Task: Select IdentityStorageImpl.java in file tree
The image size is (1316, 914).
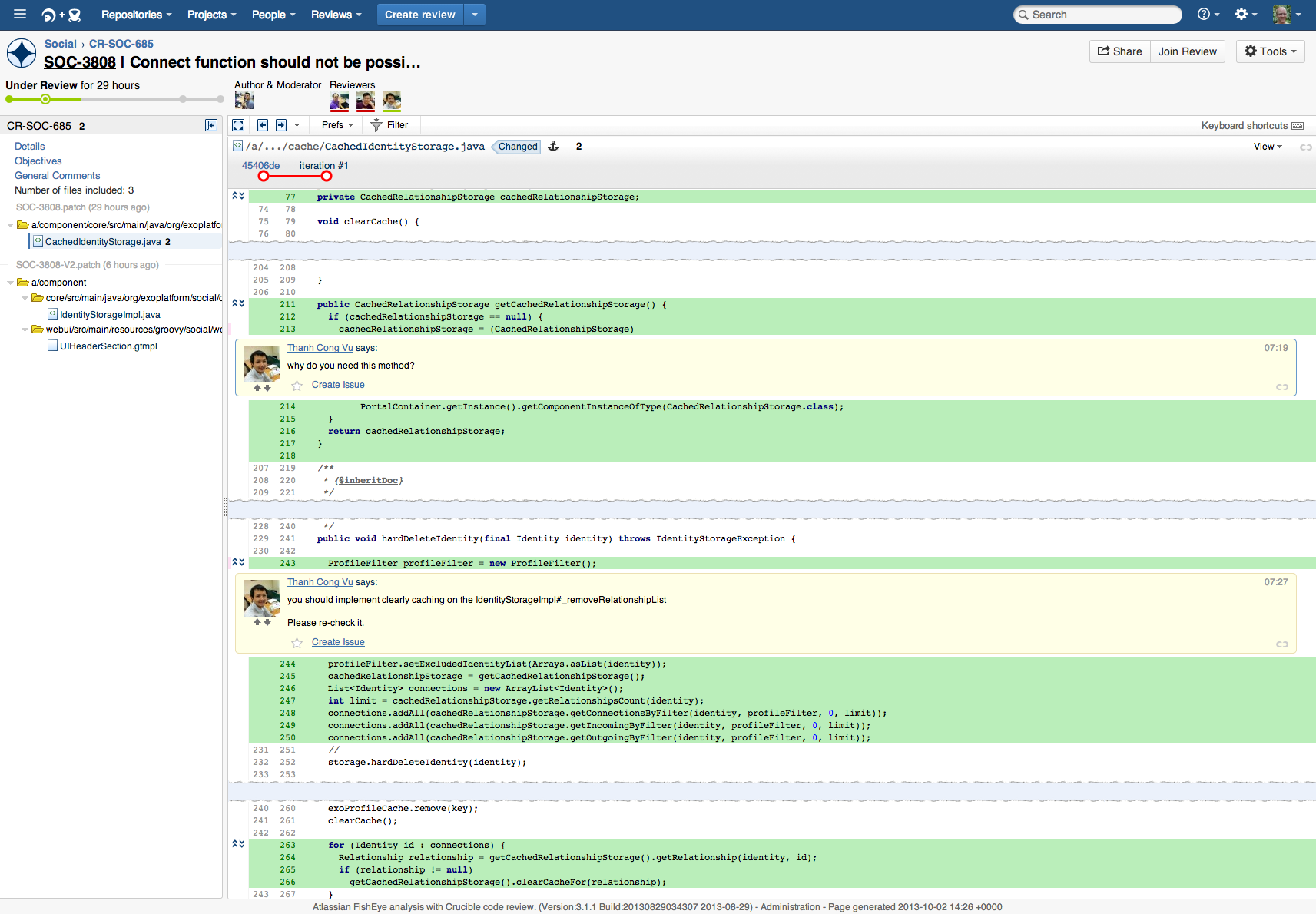Action: click(x=110, y=314)
